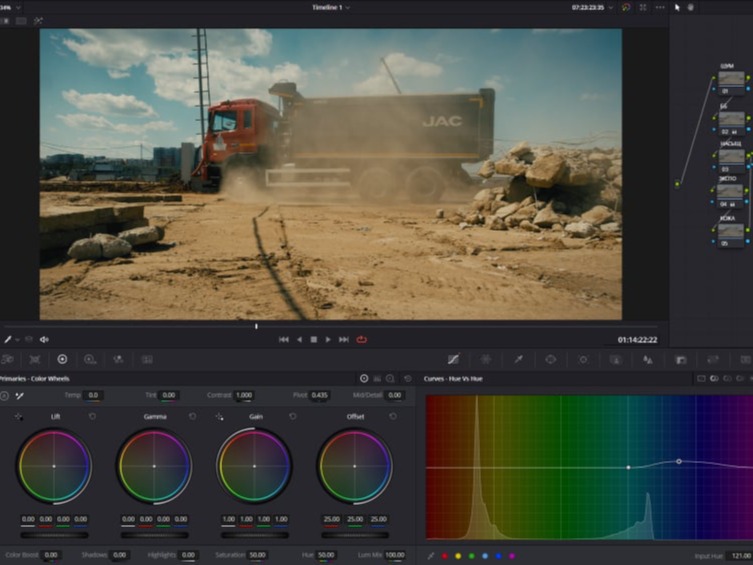
Task: Select the green hue swatch
Action: [x=472, y=556]
